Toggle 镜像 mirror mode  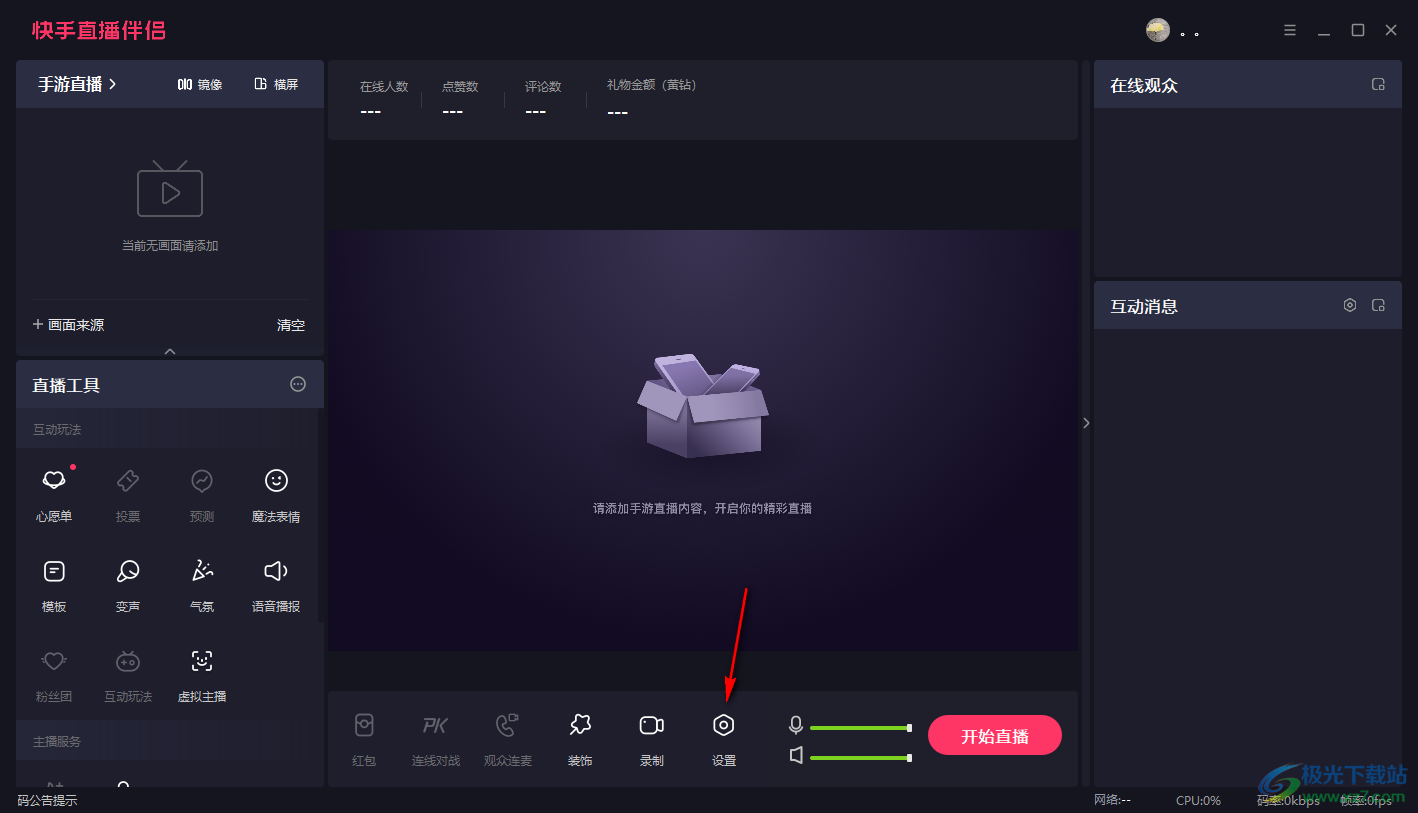[x=200, y=84]
